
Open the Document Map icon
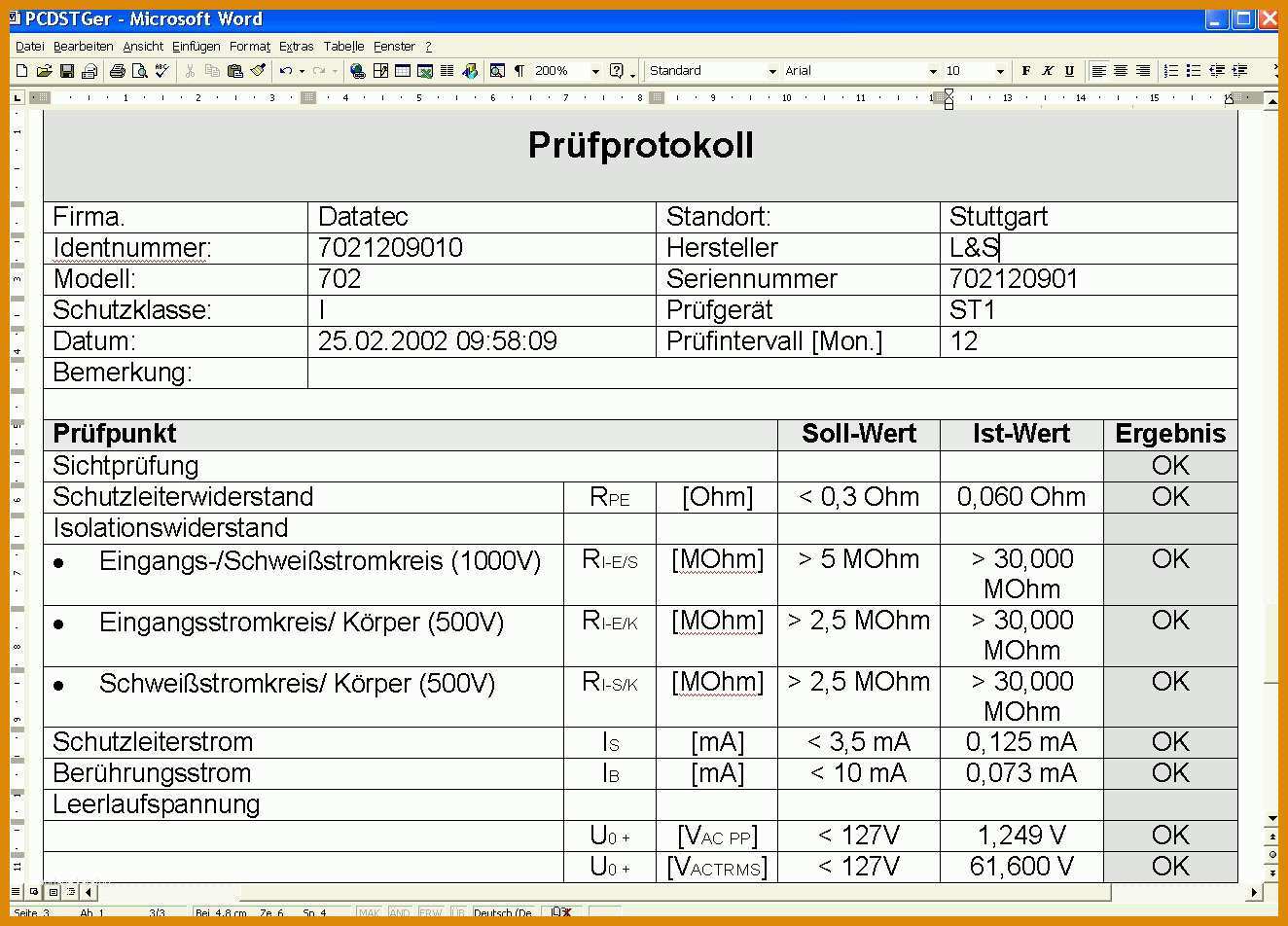(x=497, y=71)
